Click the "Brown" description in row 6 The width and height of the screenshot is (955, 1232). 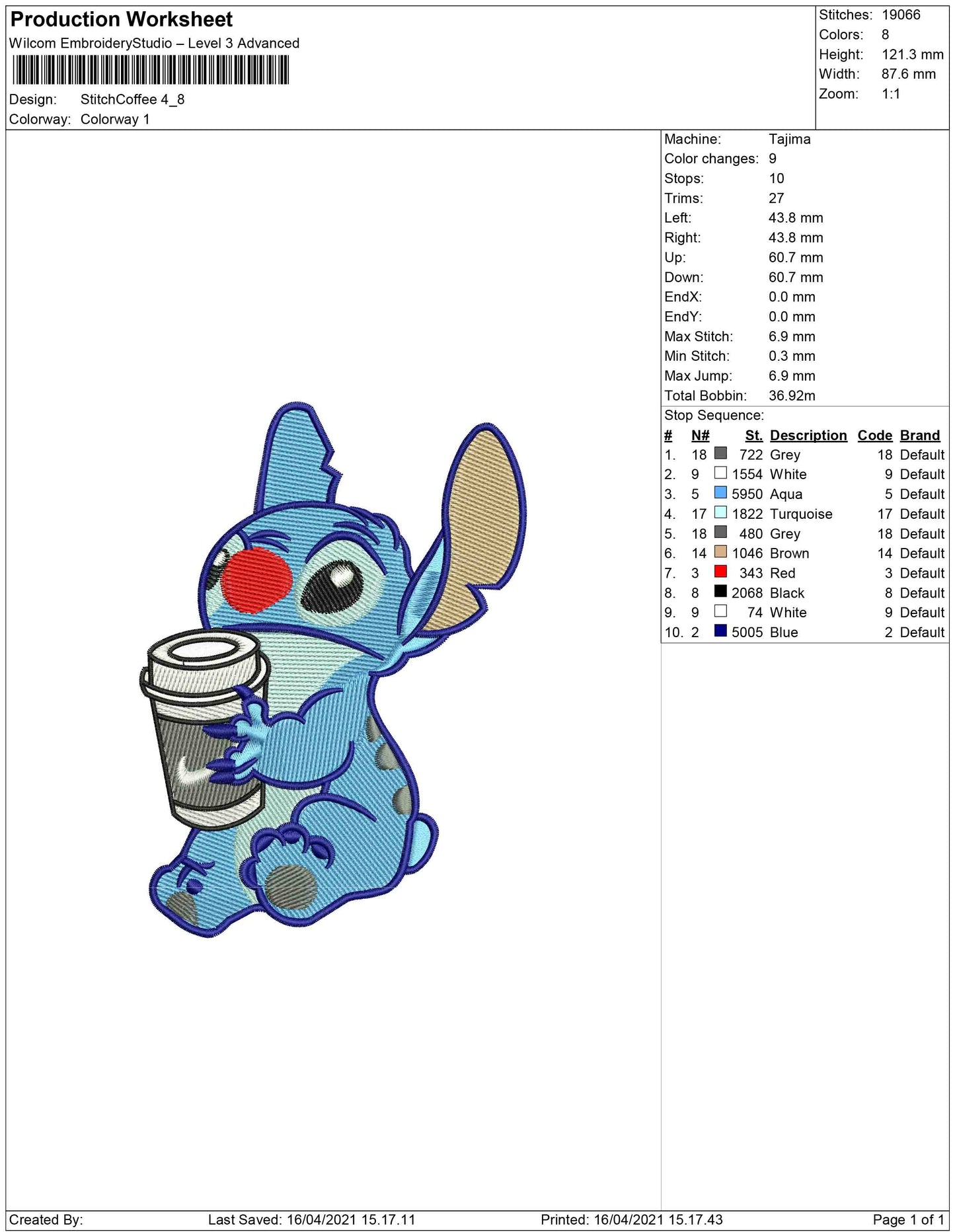coord(790,554)
